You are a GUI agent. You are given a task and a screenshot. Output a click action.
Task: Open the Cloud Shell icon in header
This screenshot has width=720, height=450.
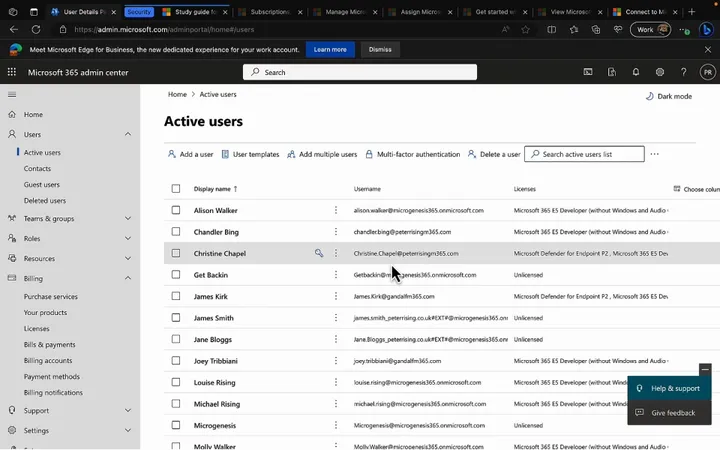(x=588, y=72)
